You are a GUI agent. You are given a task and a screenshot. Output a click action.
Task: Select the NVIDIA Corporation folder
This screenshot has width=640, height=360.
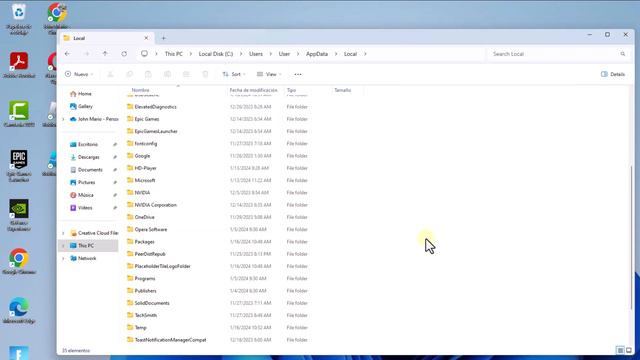click(156, 205)
